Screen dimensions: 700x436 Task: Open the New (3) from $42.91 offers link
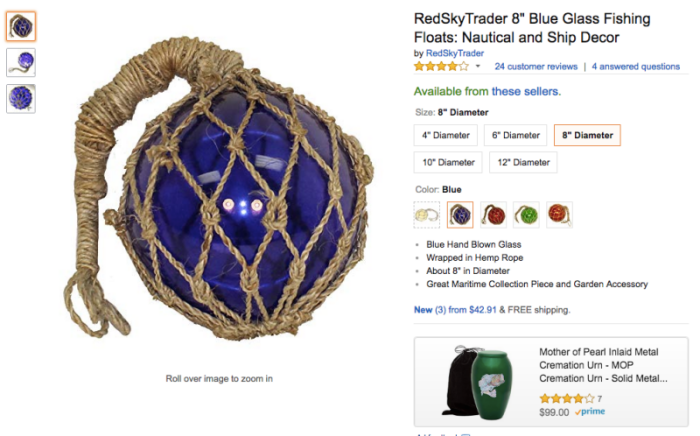coord(455,310)
